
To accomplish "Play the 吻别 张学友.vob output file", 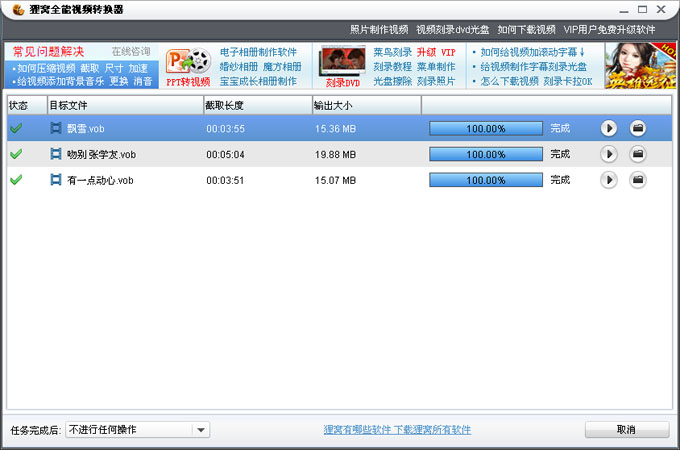I will [x=608, y=154].
